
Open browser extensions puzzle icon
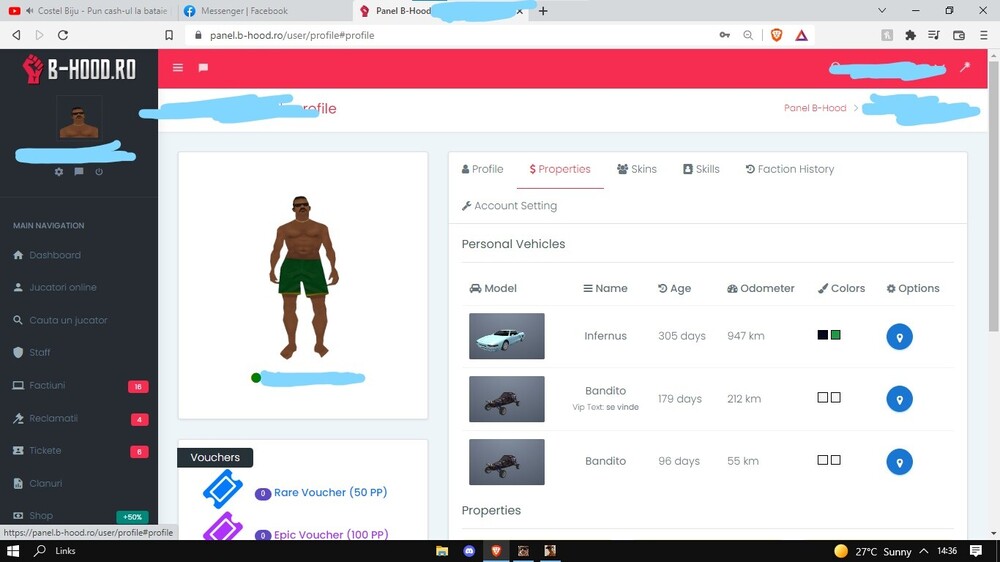tap(910, 35)
